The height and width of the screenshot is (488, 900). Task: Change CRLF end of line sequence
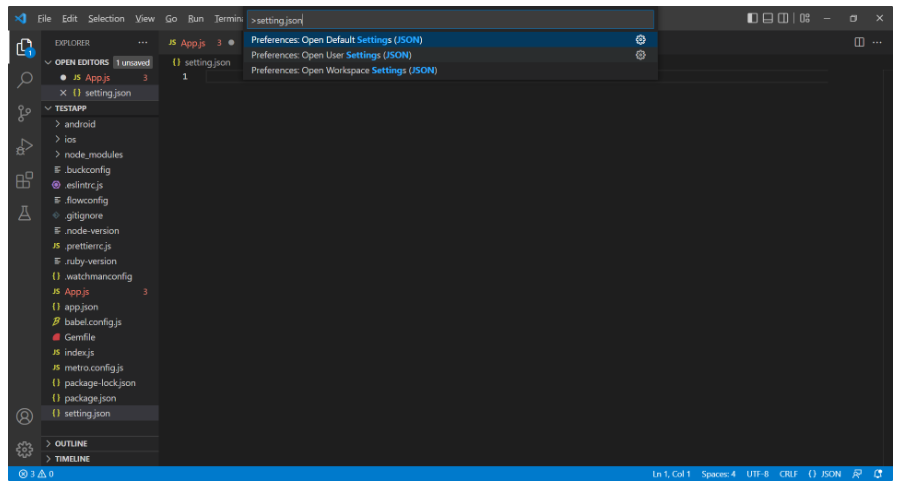[788, 474]
